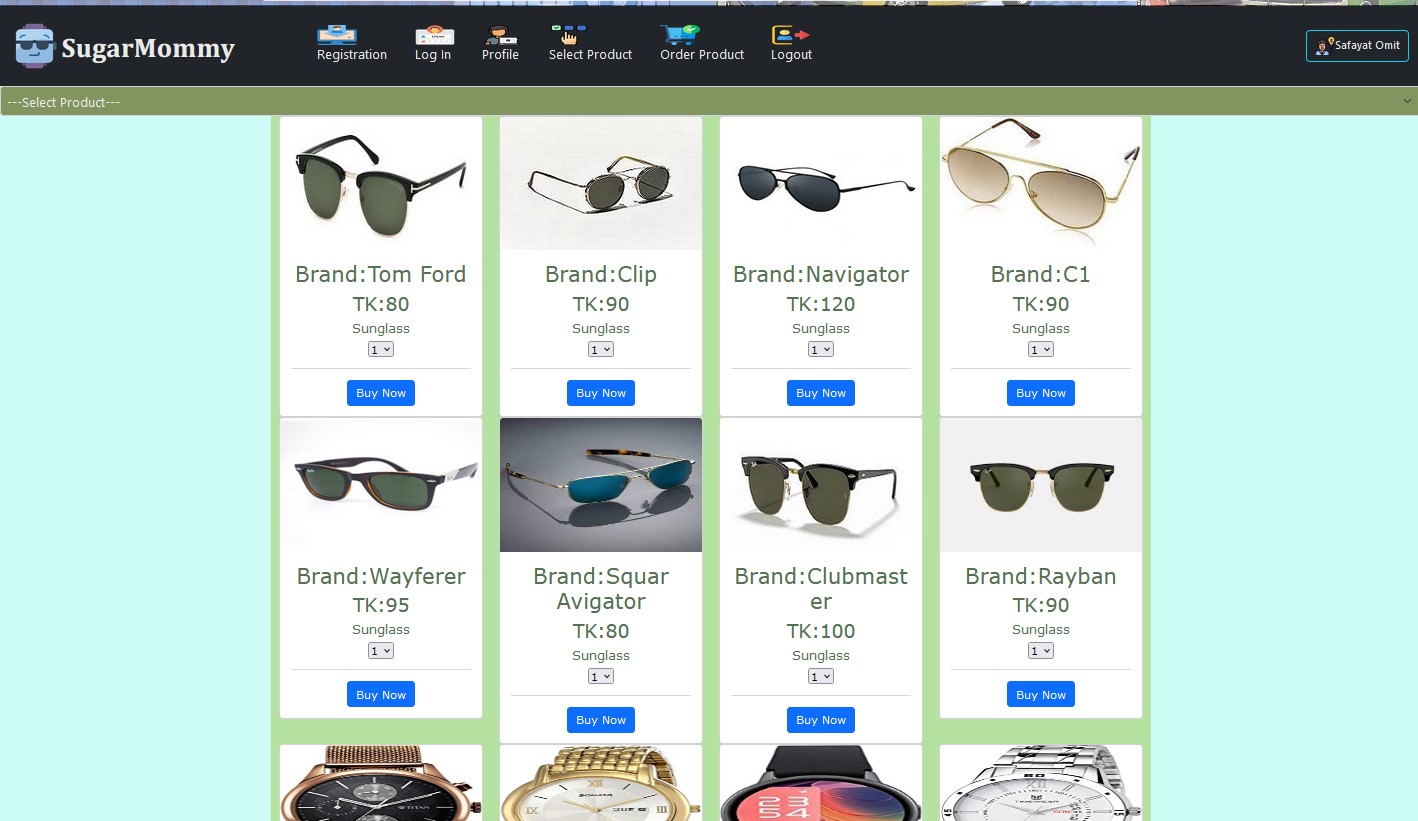Image resolution: width=1418 pixels, height=821 pixels.
Task: Click the Navigator sunglasses product image
Action: (821, 183)
